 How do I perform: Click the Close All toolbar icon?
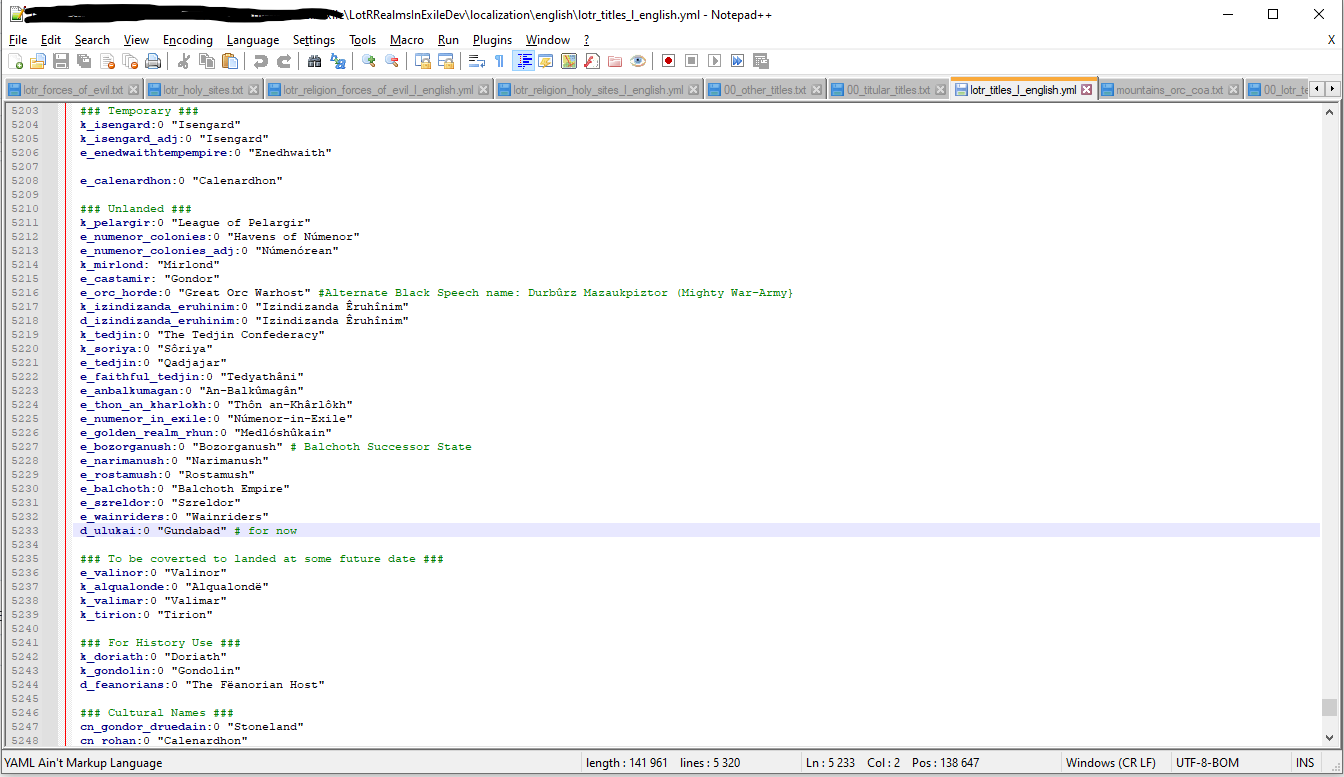click(x=130, y=61)
